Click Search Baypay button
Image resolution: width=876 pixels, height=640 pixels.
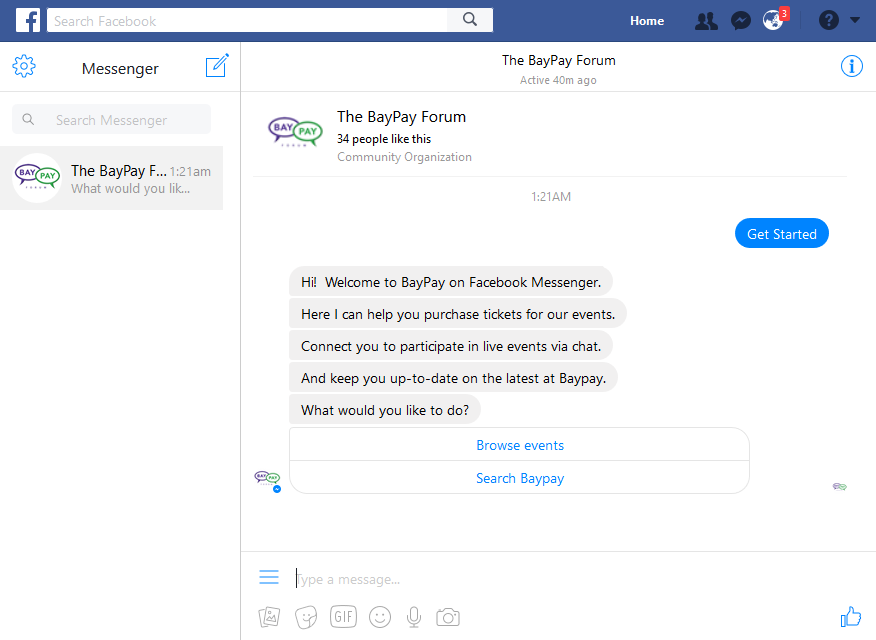click(520, 478)
